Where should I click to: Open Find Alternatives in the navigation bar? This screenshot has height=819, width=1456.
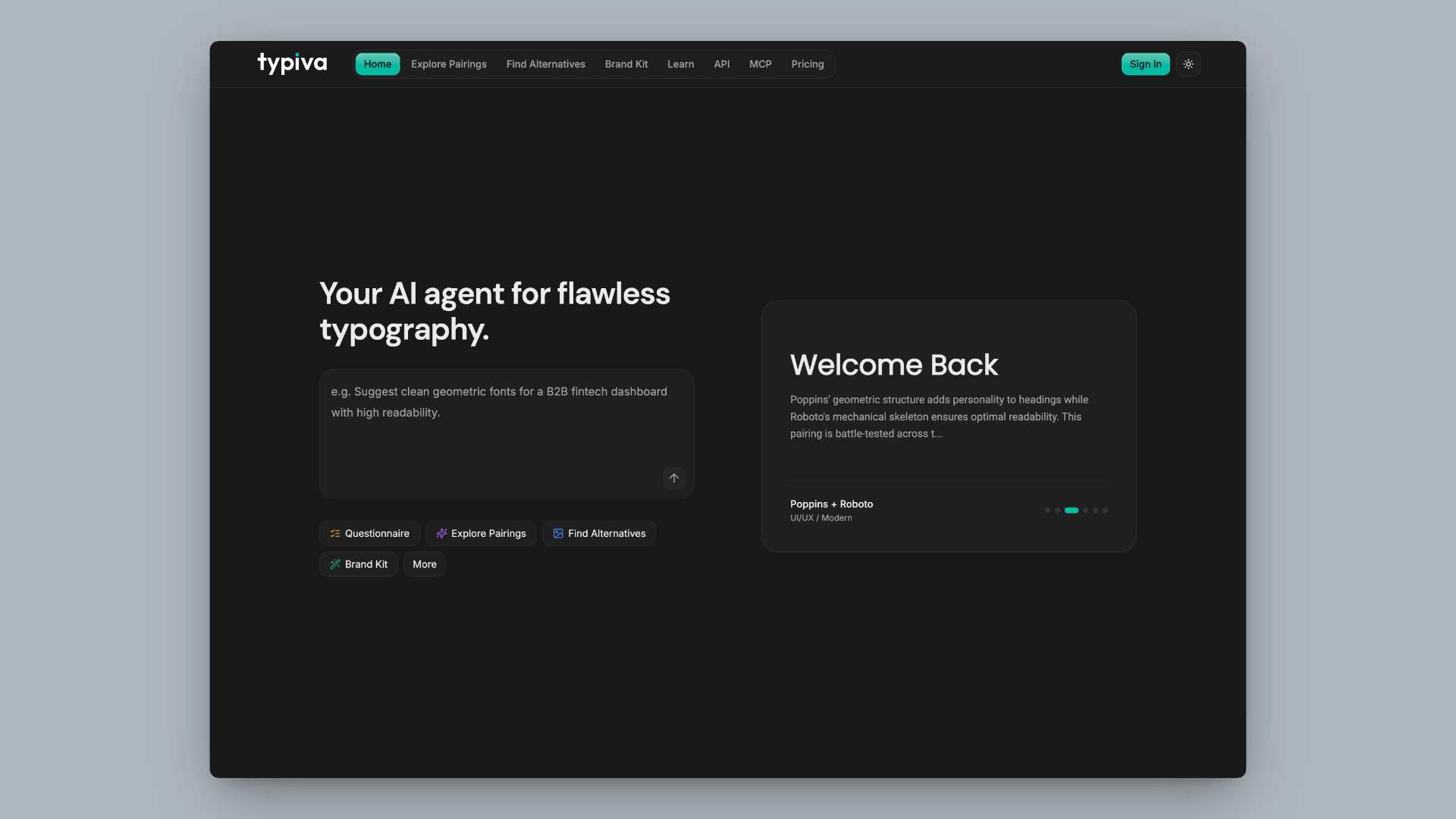[546, 64]
